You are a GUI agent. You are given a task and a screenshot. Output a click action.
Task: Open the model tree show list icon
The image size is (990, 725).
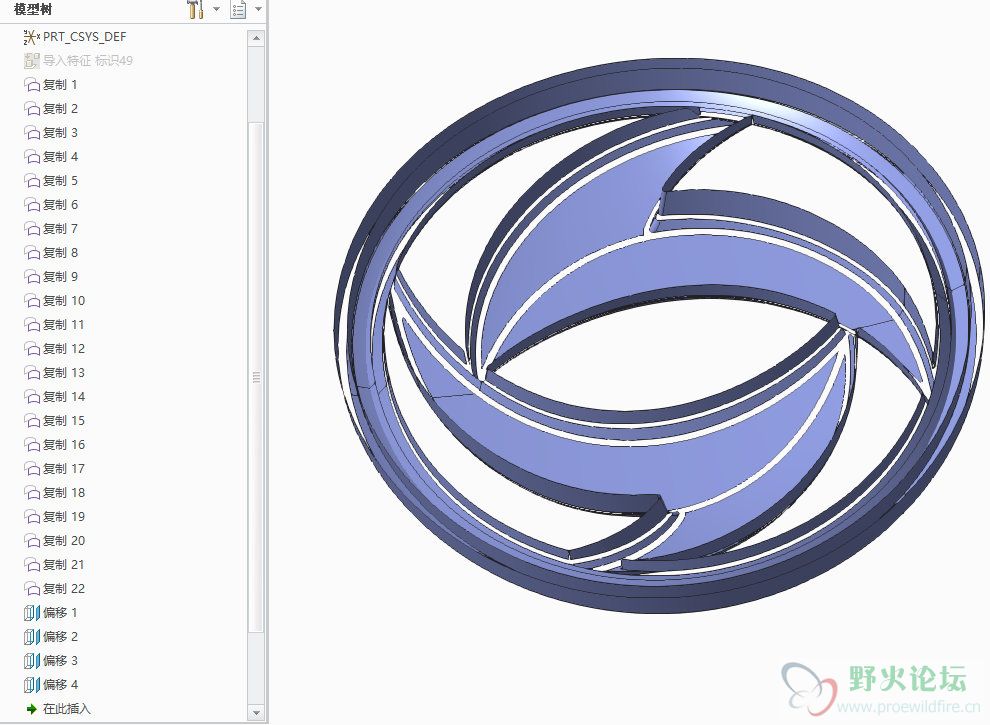238,9
